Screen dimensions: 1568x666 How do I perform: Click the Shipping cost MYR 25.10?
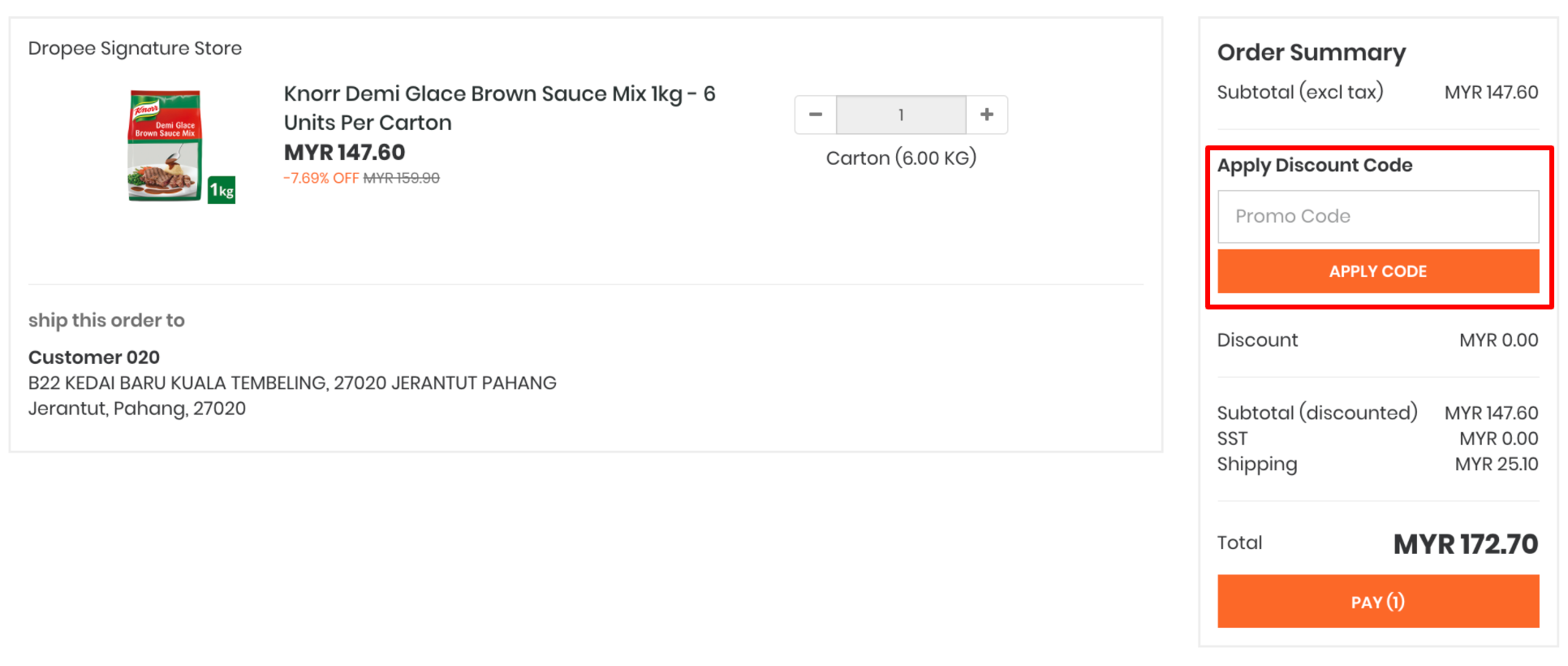(1497, 465)
